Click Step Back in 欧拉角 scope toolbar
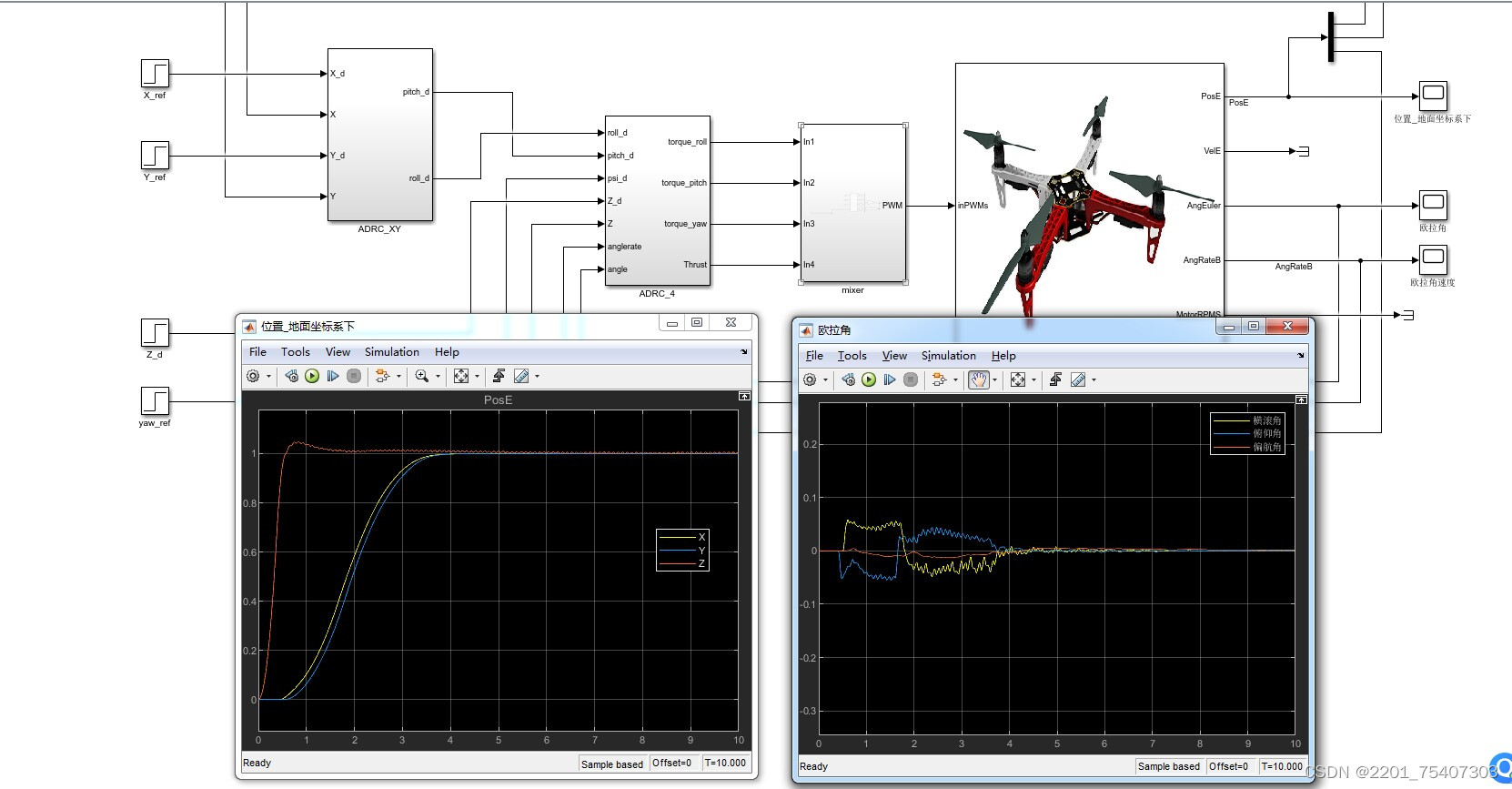 (849, 379)
